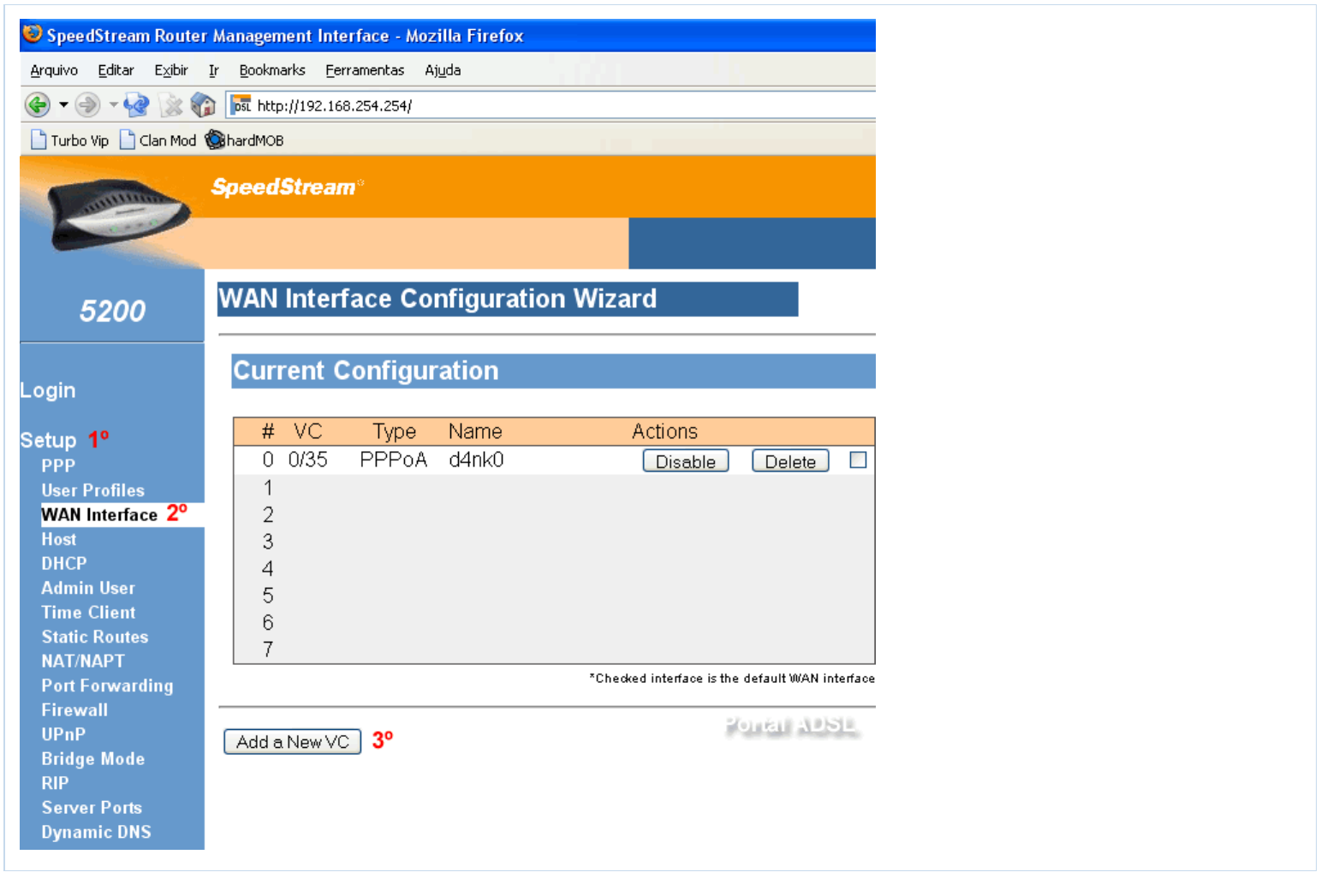Open the Turbo Vip bookmark
1321x896 pixels.
(70, 140)
